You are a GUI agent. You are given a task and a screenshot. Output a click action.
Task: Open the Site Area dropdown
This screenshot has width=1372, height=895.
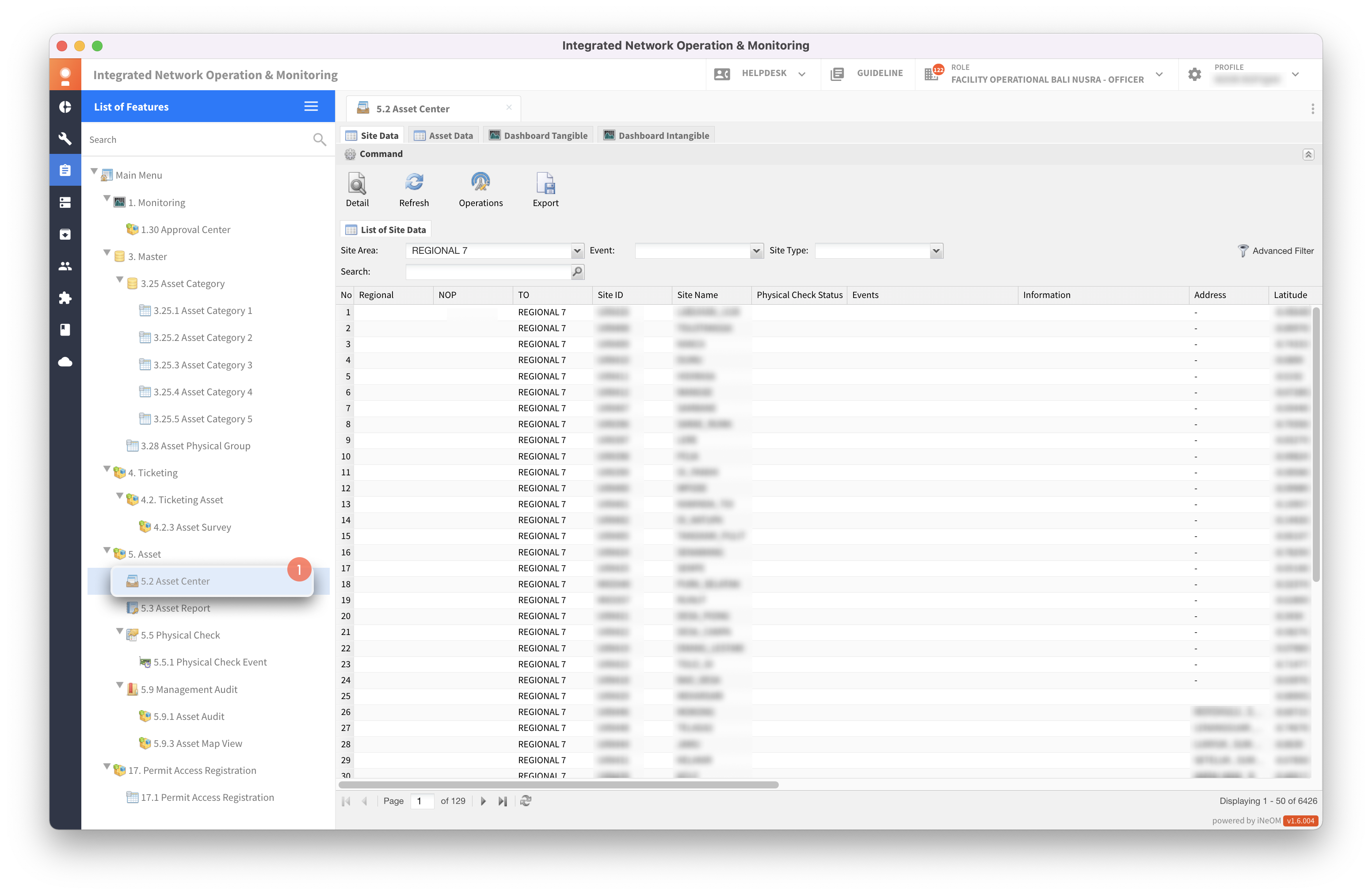click(577, 251)
